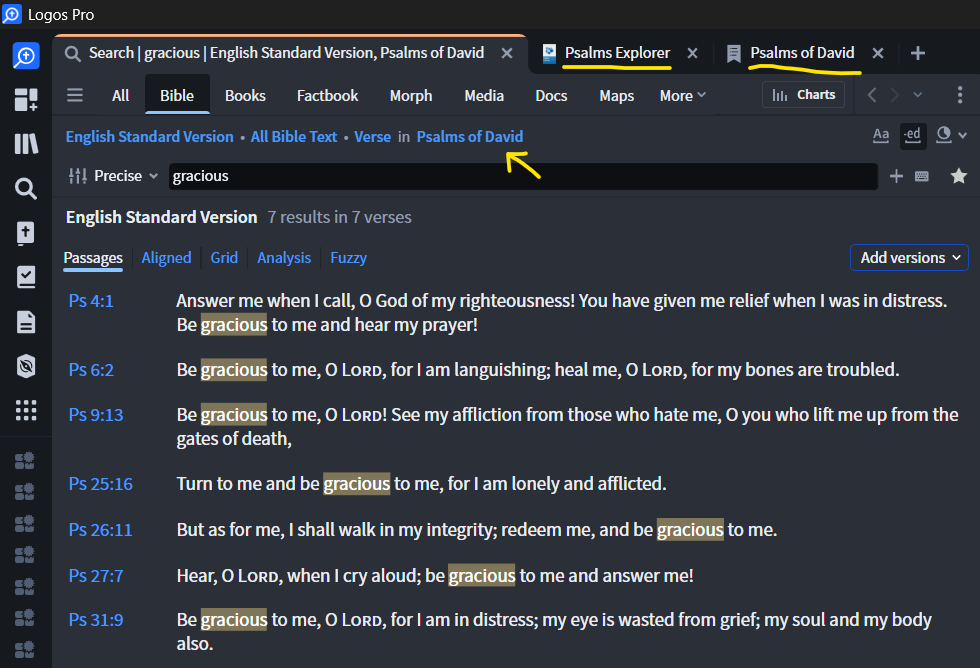Screen dimensions: 980x668
Task: Open the Add versions dropdown
Action: pyautogui.click(x=909, y=257)
